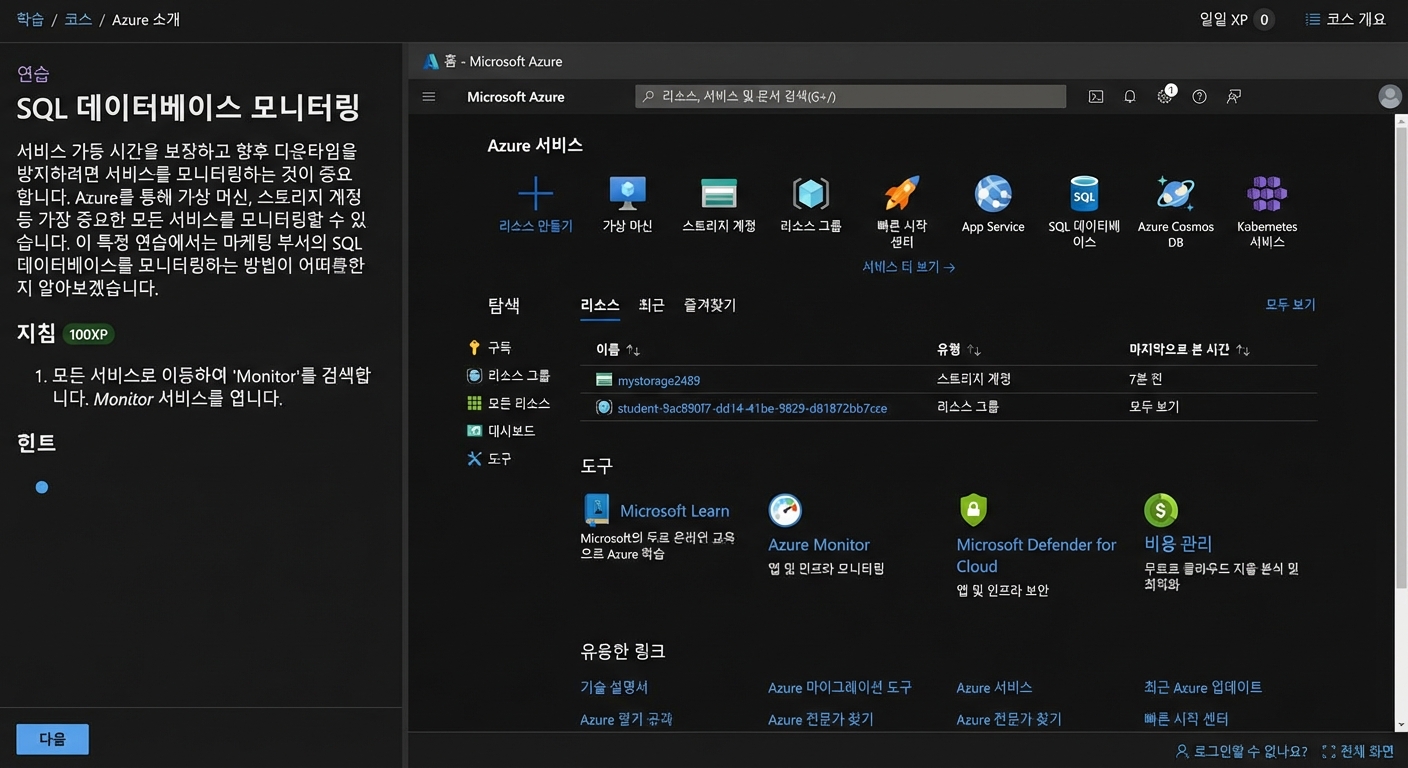Image resolution: width=1408 pixels, height=768 pixels.
Task: Switch to the 최근 tab
Action: (x=651, y=305)
